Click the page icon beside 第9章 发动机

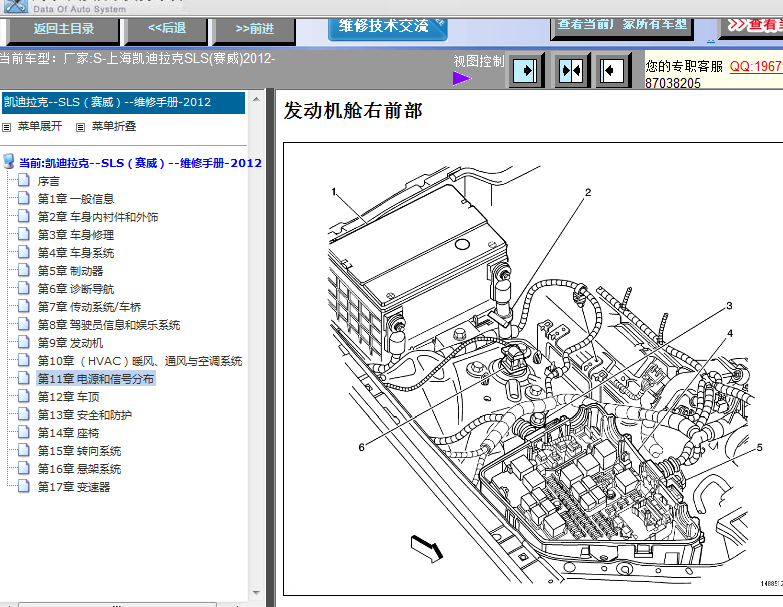click(23, 341)
